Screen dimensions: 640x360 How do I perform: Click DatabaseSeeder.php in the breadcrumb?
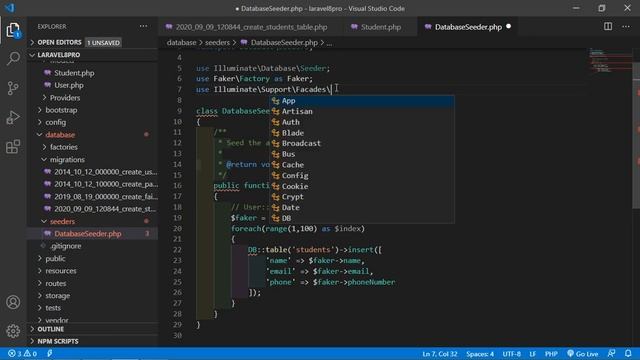click(x=279, y=42)
